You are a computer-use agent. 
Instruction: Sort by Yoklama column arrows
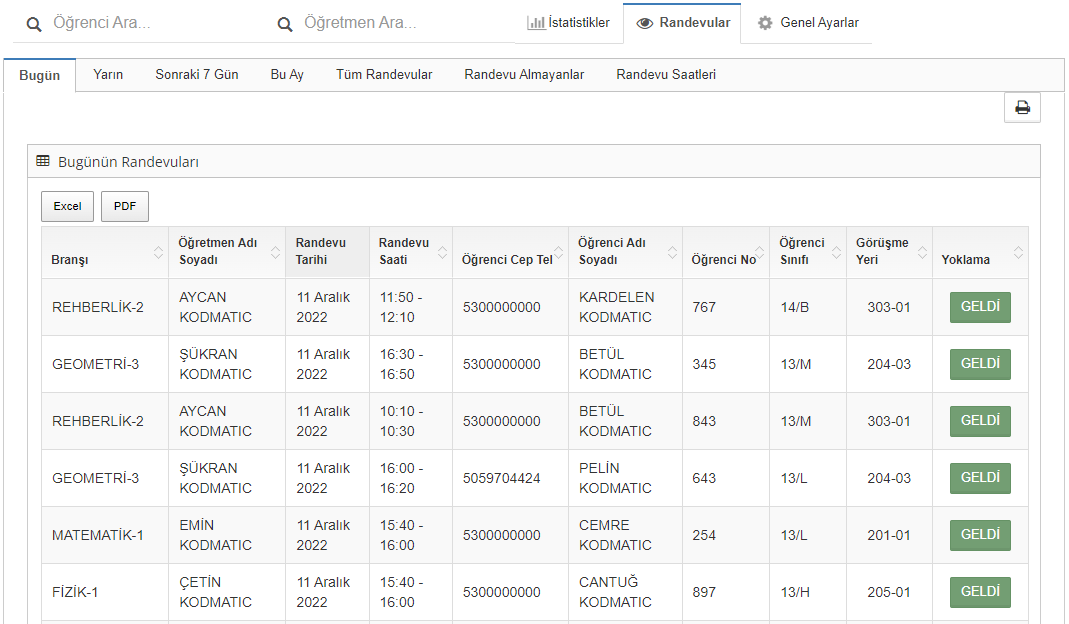click(x=1018, y=252)
